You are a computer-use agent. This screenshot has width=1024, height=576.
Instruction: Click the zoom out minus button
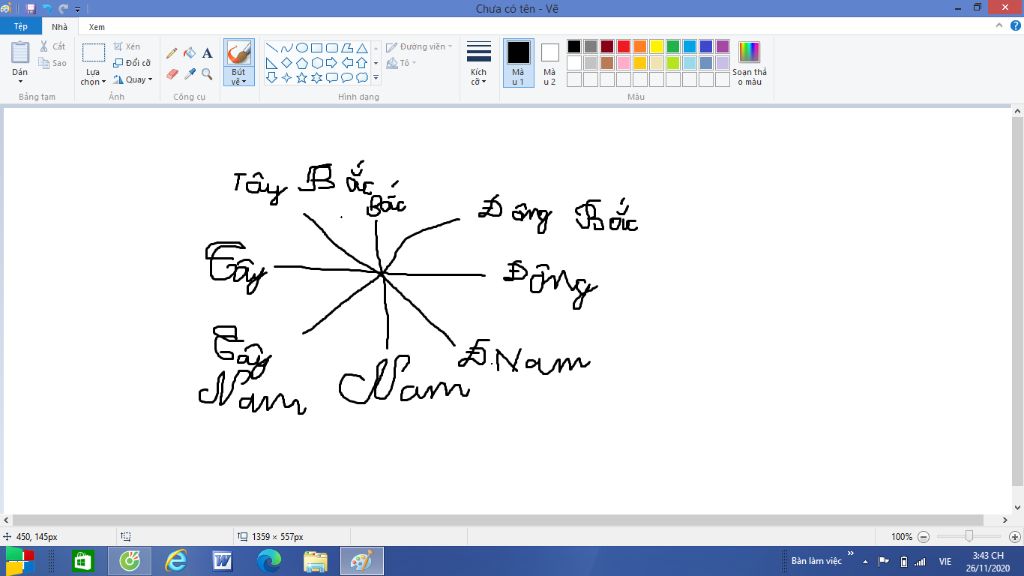pos(923,537)
